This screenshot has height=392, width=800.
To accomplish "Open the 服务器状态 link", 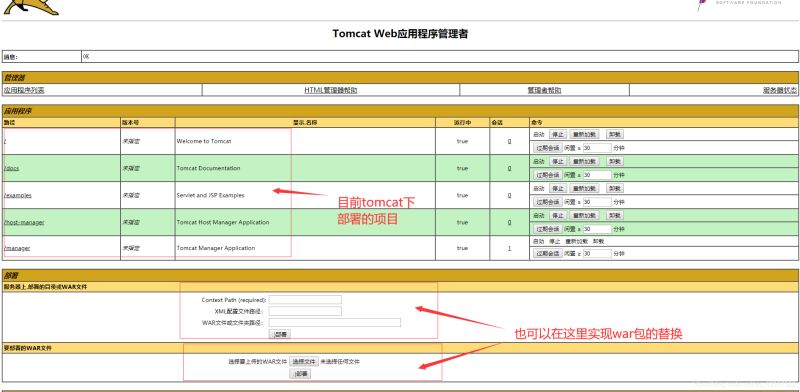I will pyautogui.click(x=780, y=90).
